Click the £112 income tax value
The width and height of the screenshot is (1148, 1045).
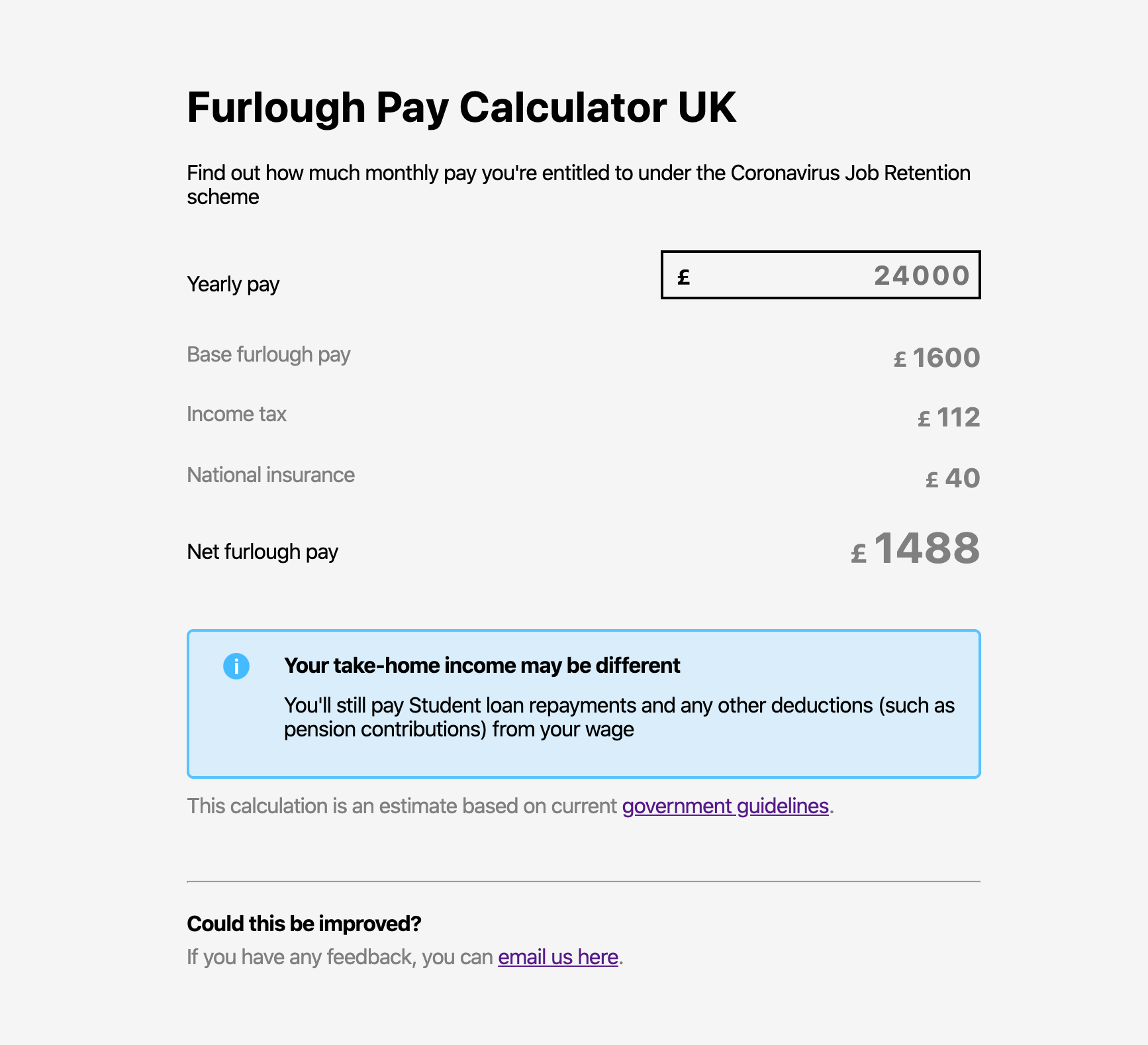point(949,417)
